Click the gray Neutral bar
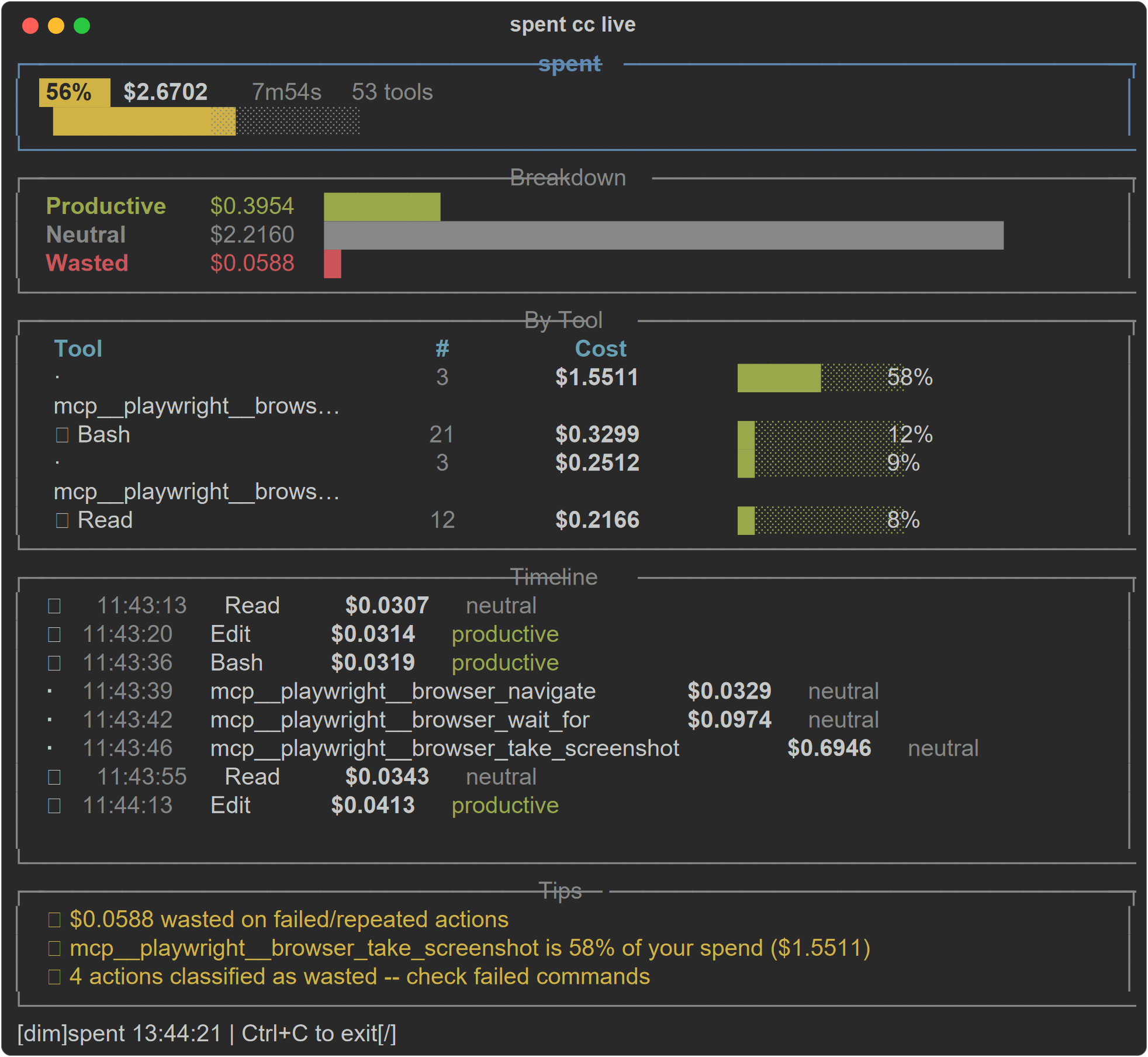 click(664, 236)
